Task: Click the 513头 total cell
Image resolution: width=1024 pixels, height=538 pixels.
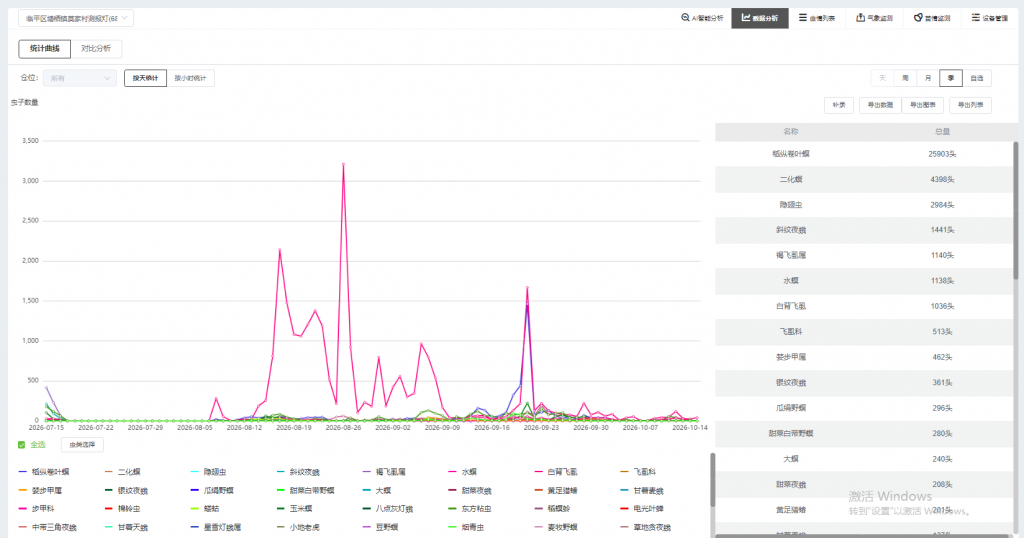Action: tap(942, 332)
